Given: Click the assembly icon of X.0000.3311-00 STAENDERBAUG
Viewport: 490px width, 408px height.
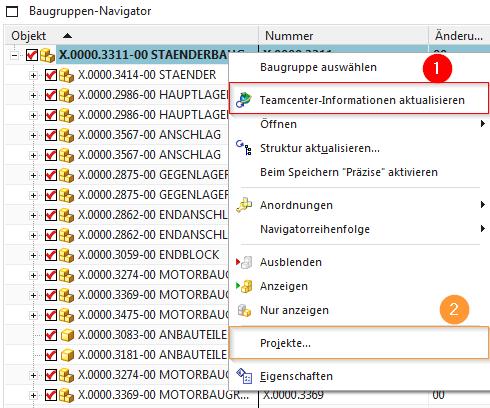Looking at the screenshot, I should [x=47, y=55].
